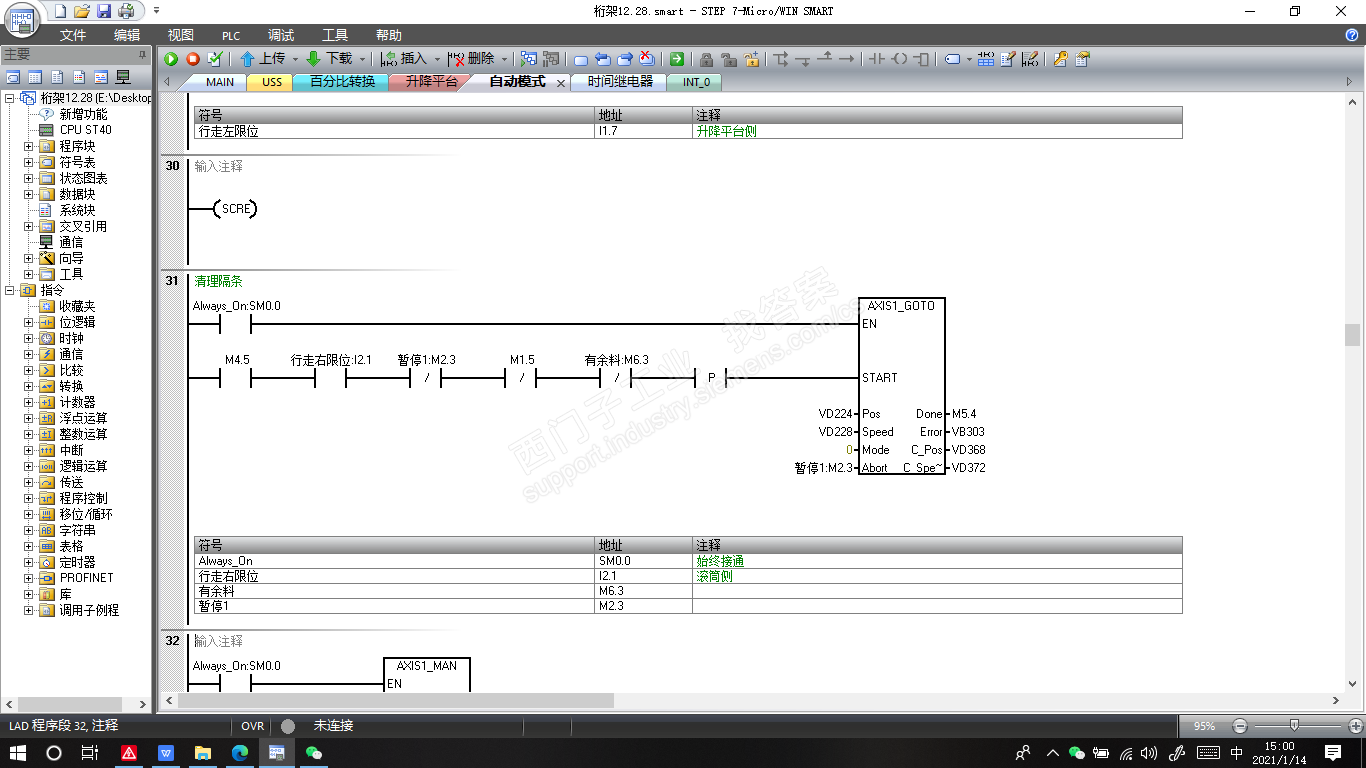Click the POU comments notepad icon
Viewport: 1366px width, 768px height.
1008,59
